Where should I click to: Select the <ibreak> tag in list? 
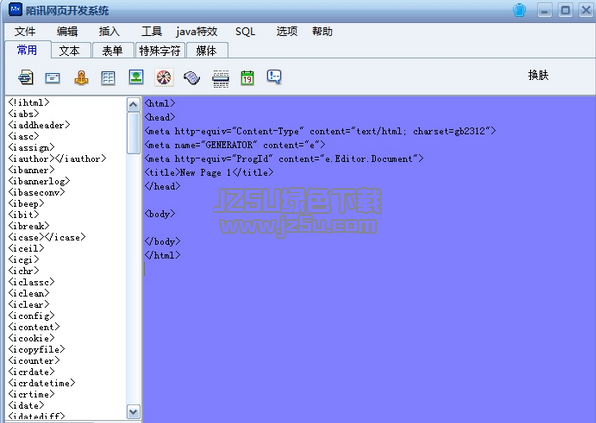coord(29,226)
